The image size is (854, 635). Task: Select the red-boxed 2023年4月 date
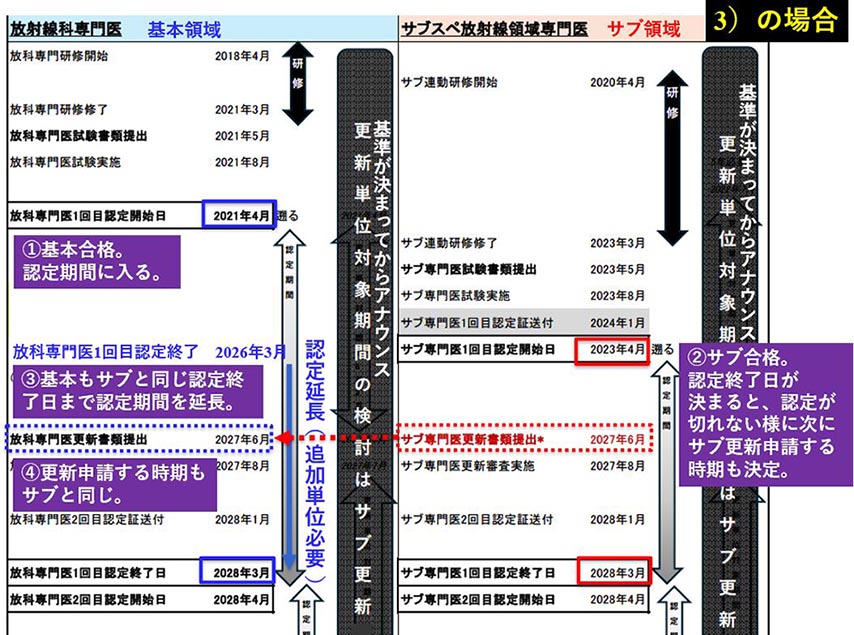point(614,350)
